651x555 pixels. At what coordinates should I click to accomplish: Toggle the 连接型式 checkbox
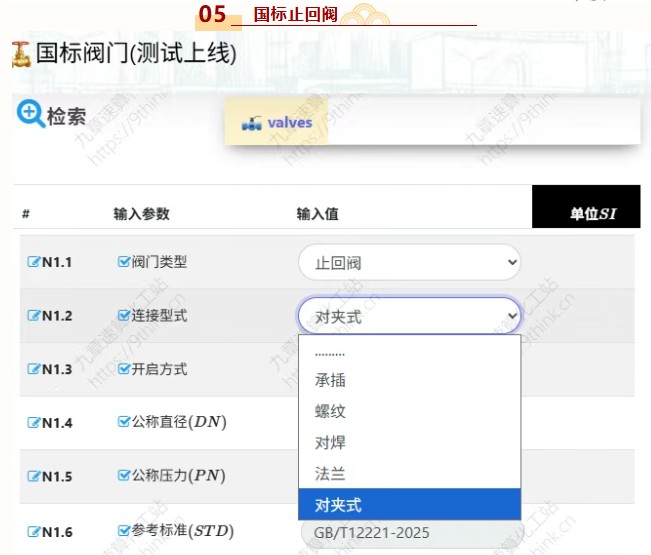click(124, 315)
